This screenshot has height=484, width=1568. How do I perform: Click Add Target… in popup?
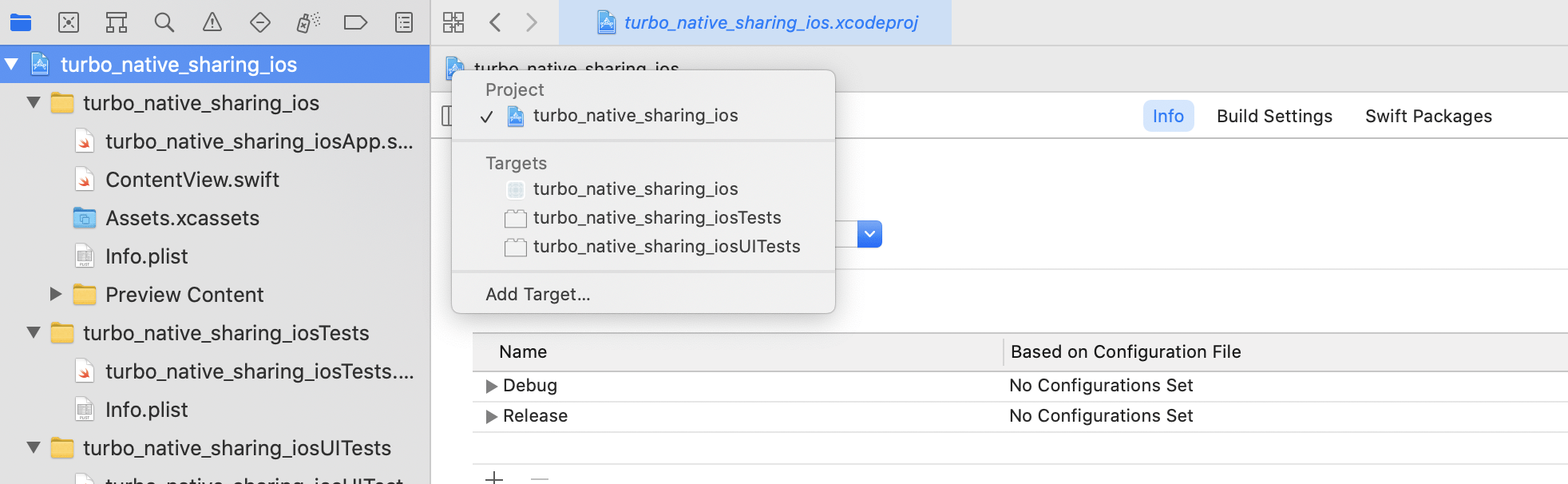click(x=538, y=295)
